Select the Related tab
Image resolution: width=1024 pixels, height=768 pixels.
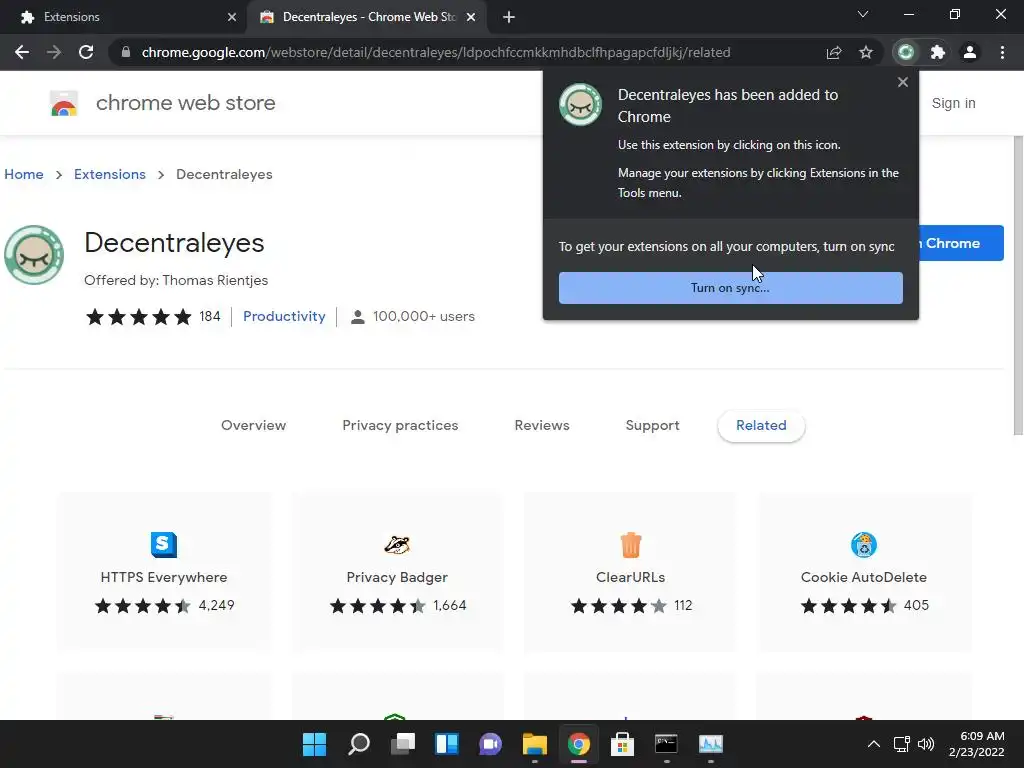[x=761, y=426]
